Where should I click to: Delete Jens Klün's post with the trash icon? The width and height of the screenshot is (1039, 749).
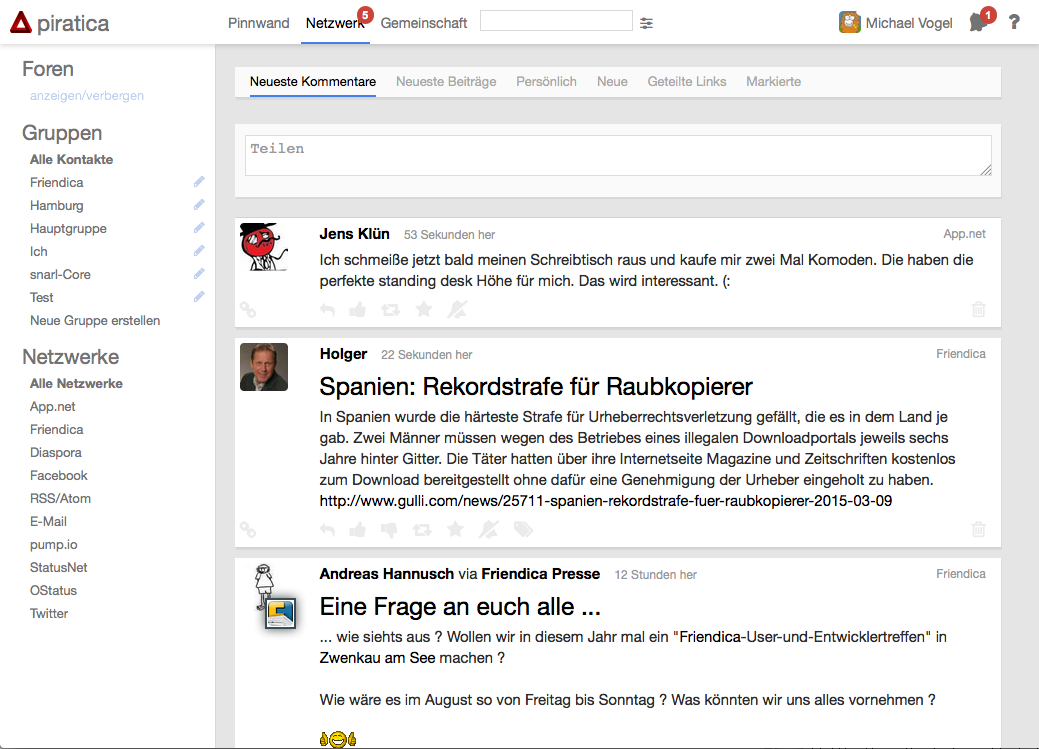978,310
